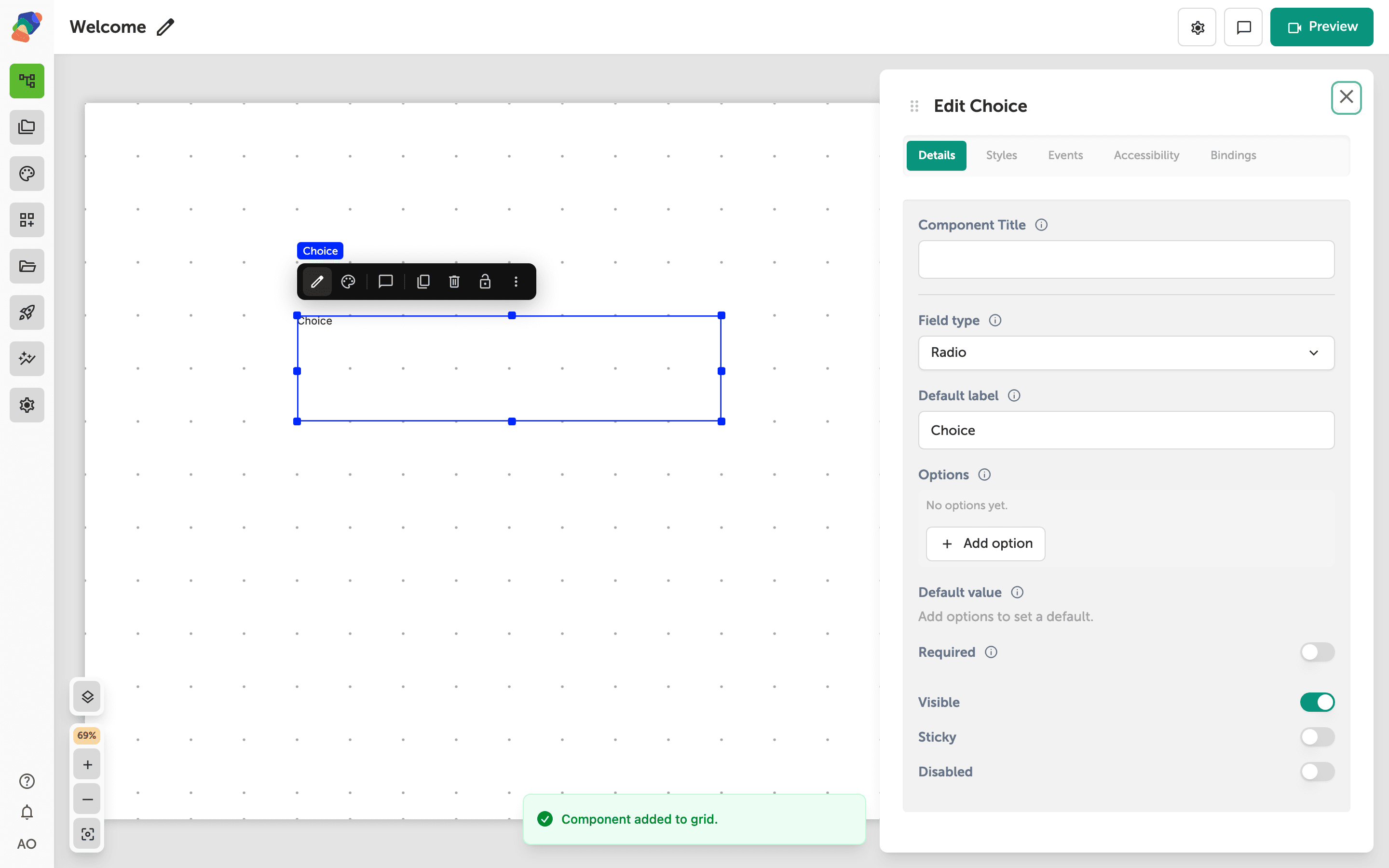
Task: Open the settings gear in the left sidebar
Action: [x=27, y=405]
